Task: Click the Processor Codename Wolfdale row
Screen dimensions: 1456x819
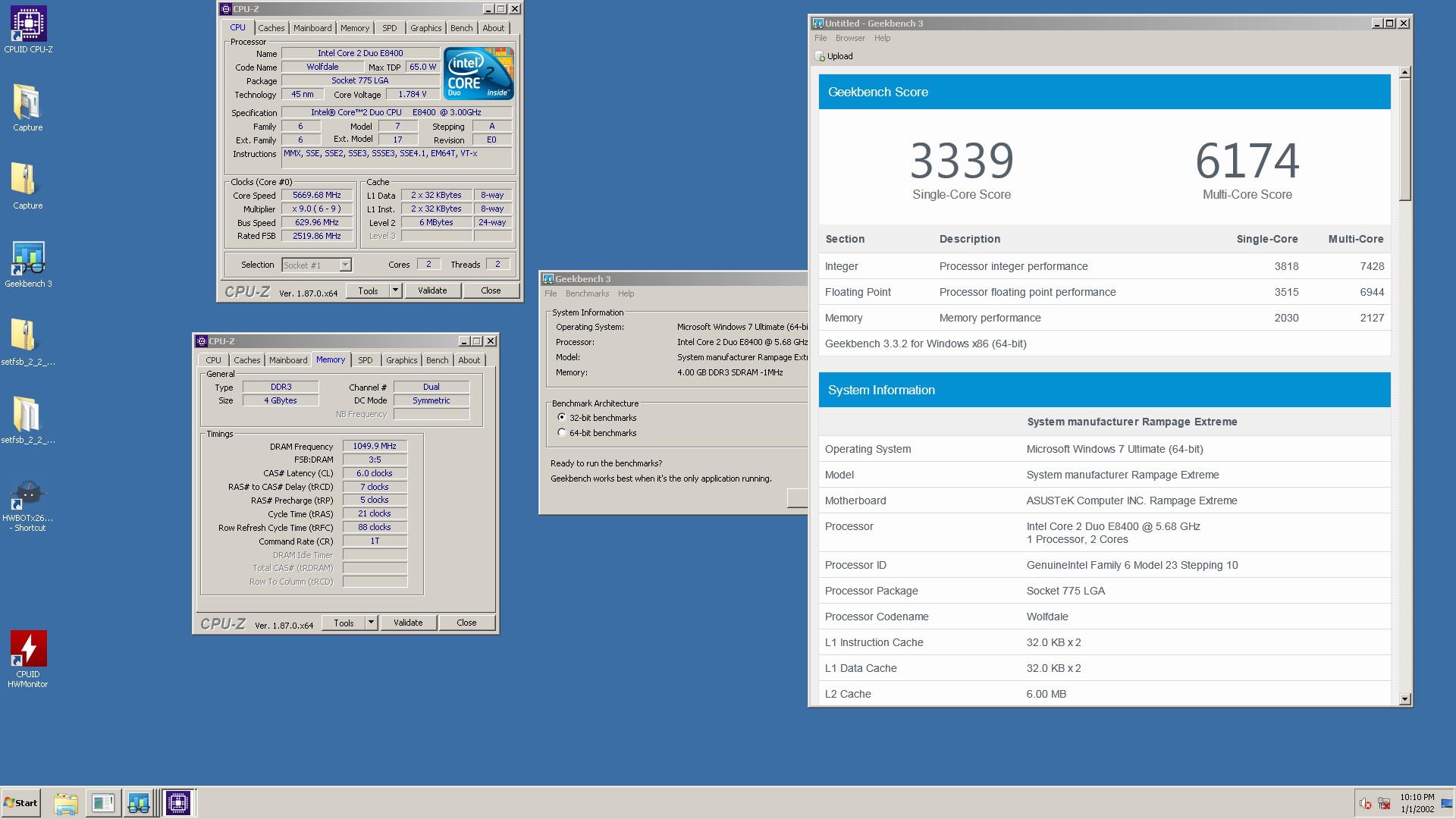Action: coord(1104,617)
